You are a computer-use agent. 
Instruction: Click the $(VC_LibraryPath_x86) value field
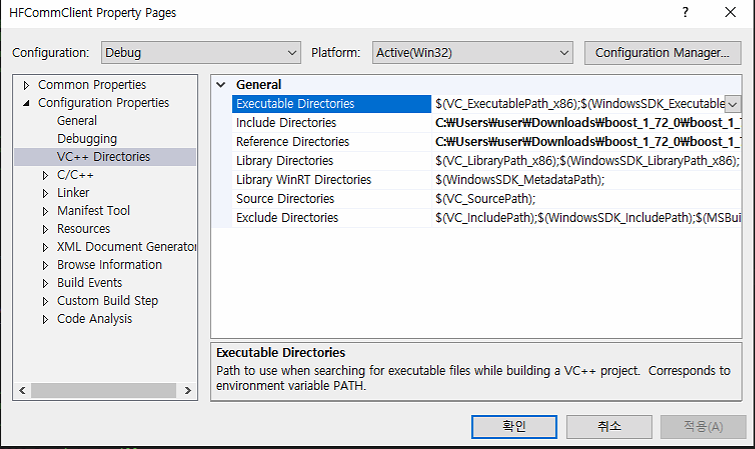tap(586, 160)
